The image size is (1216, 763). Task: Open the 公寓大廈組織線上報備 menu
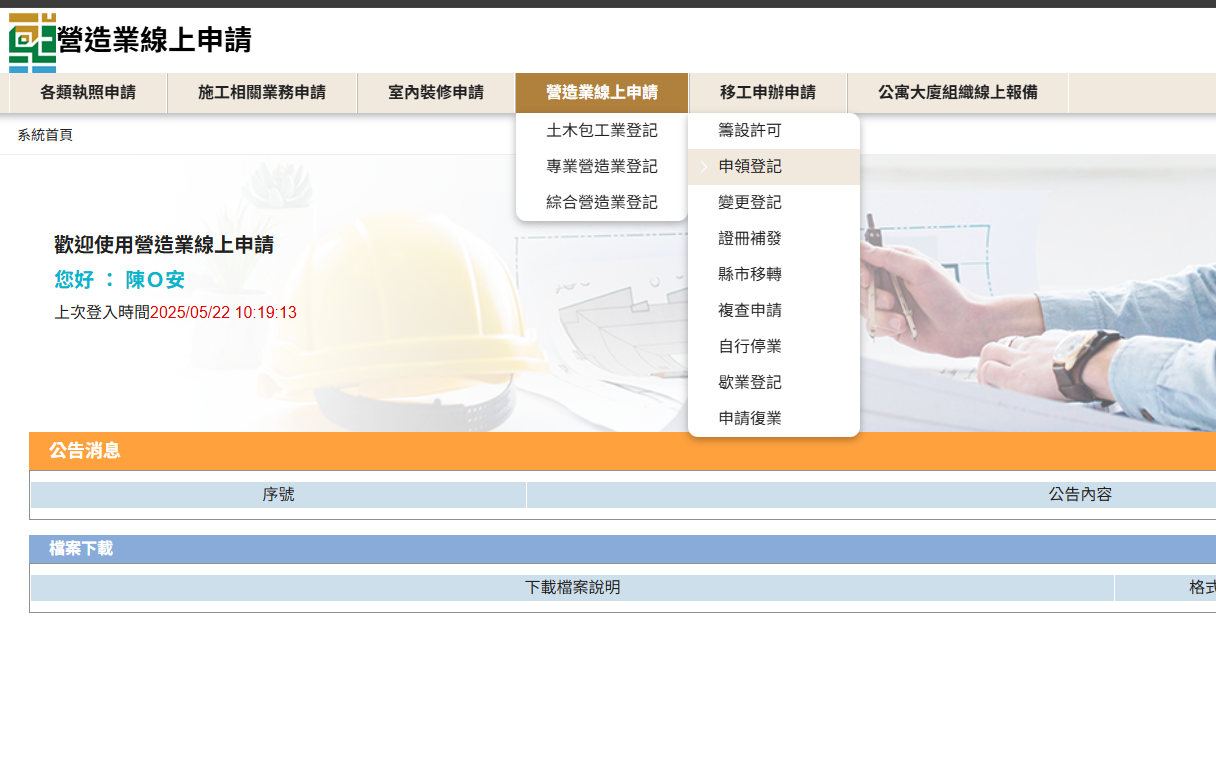pyautogui.click(x=958, y=93)
